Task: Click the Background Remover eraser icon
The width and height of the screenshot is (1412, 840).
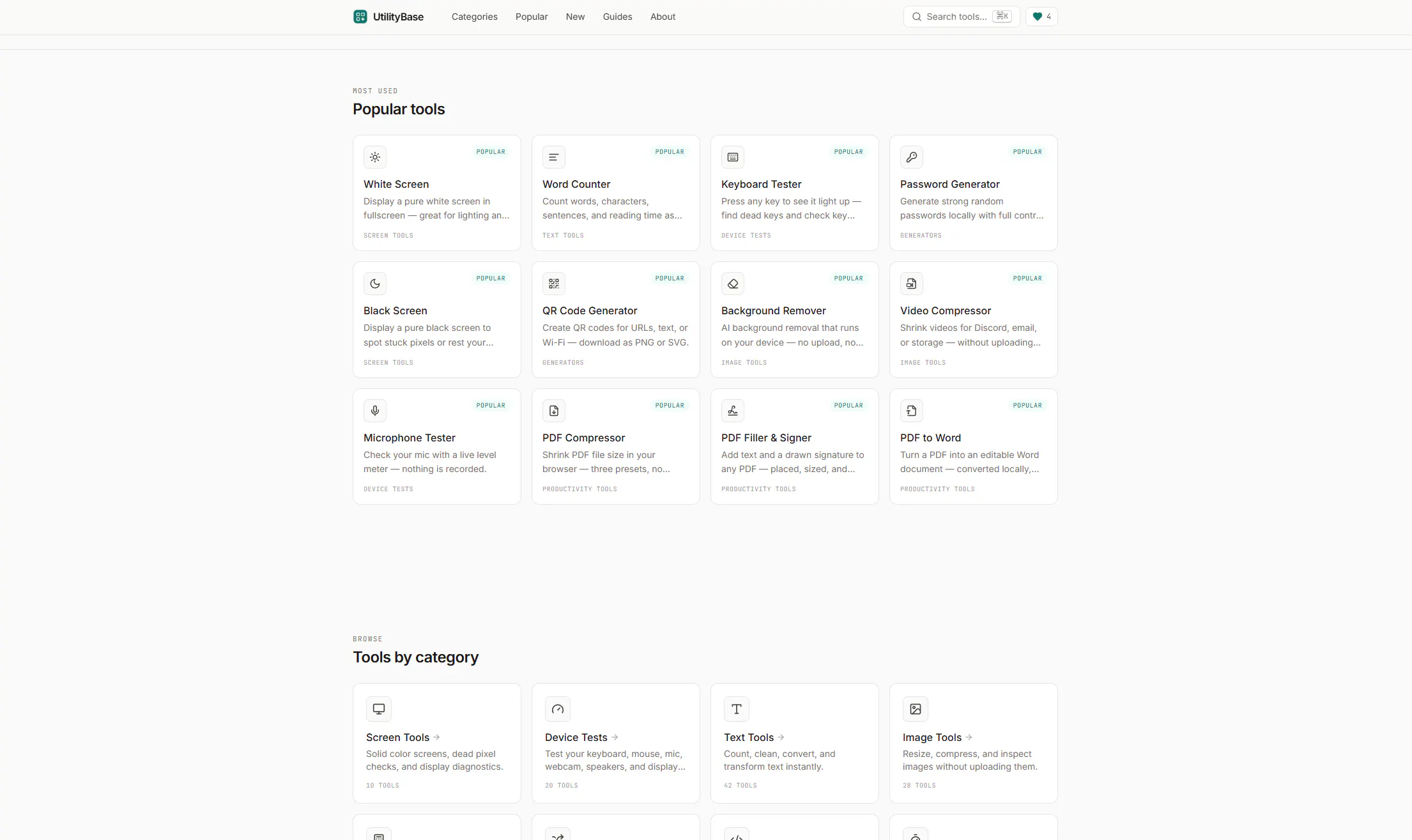Action: tap(733, 284)
